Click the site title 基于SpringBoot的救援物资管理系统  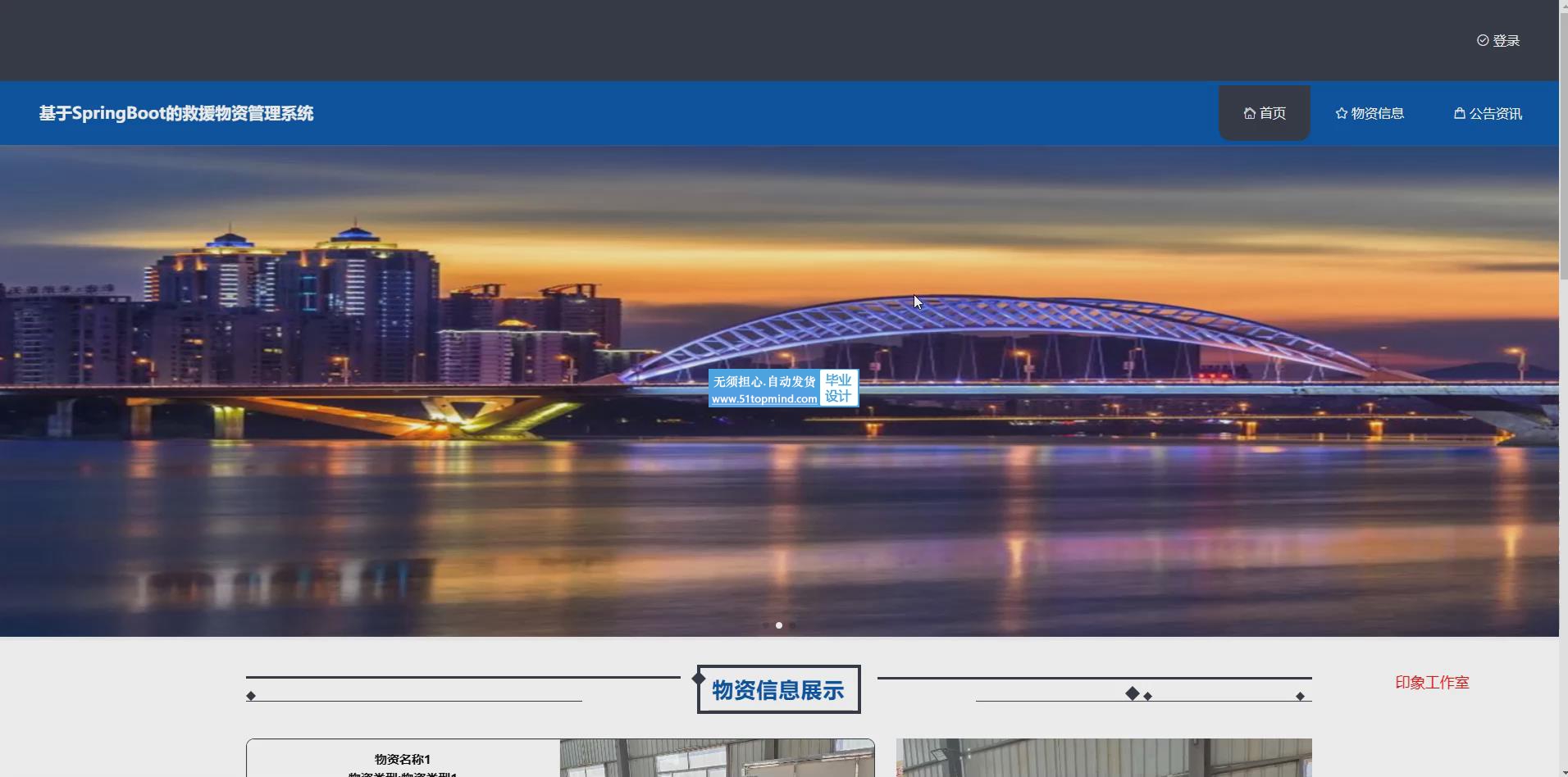(x=175, y=113)
